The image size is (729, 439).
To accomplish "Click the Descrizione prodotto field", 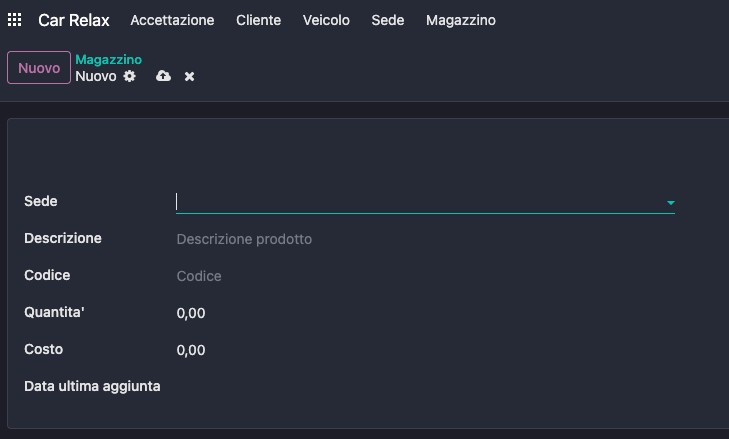I will [x=425, y=239].
